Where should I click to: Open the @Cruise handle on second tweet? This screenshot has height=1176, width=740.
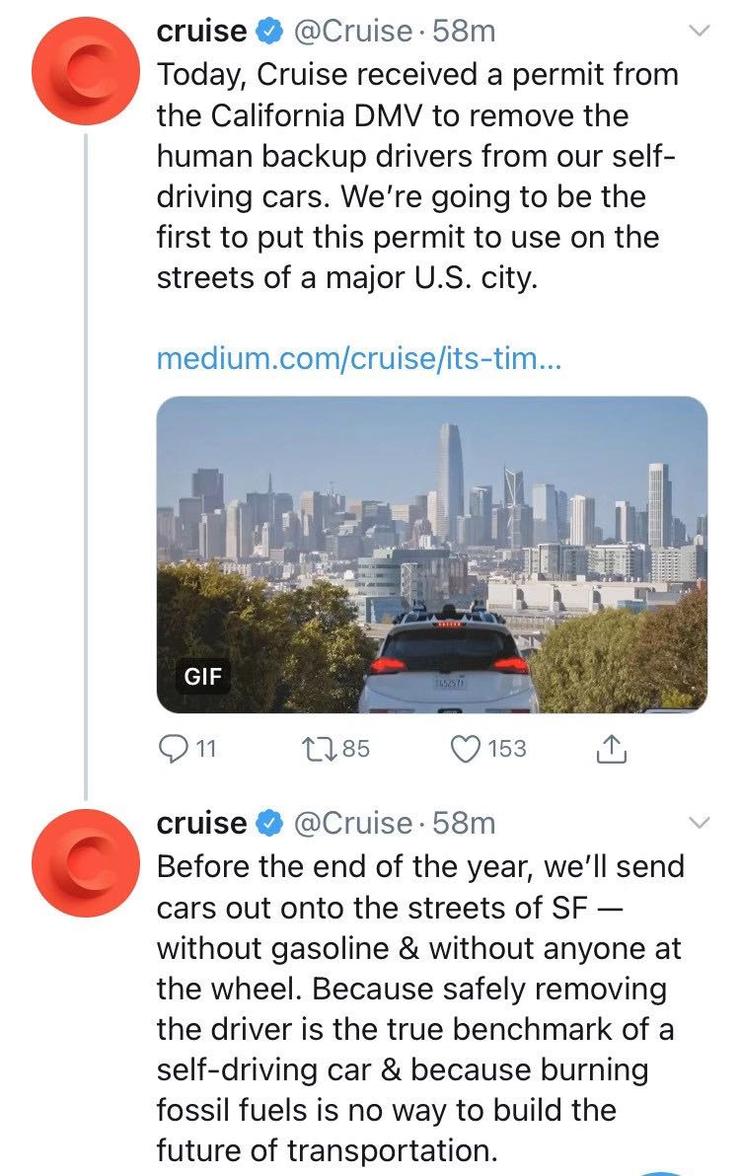(352, 823)
